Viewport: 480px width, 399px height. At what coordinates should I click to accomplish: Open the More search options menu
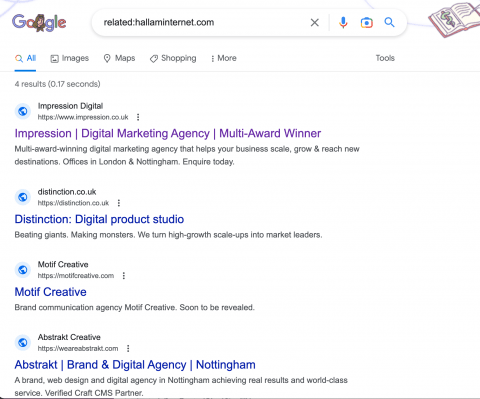click(223, 58)
